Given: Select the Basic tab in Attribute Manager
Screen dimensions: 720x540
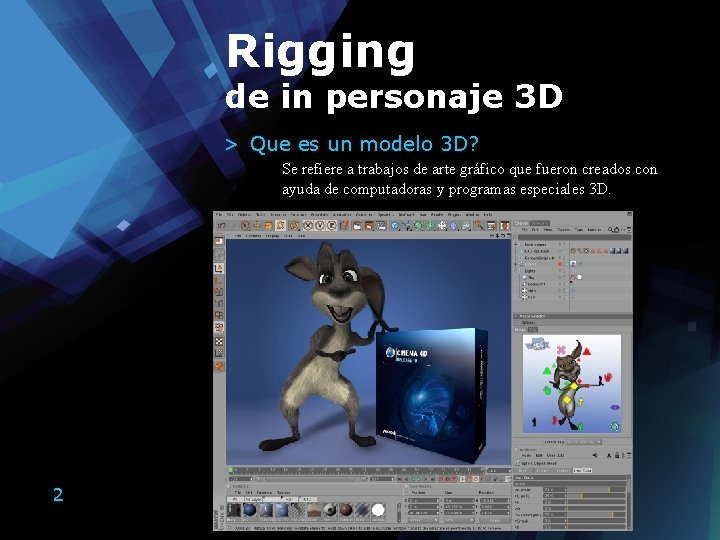Looking at the screenshot, I should pyautogui.click(x=523, y=471).
